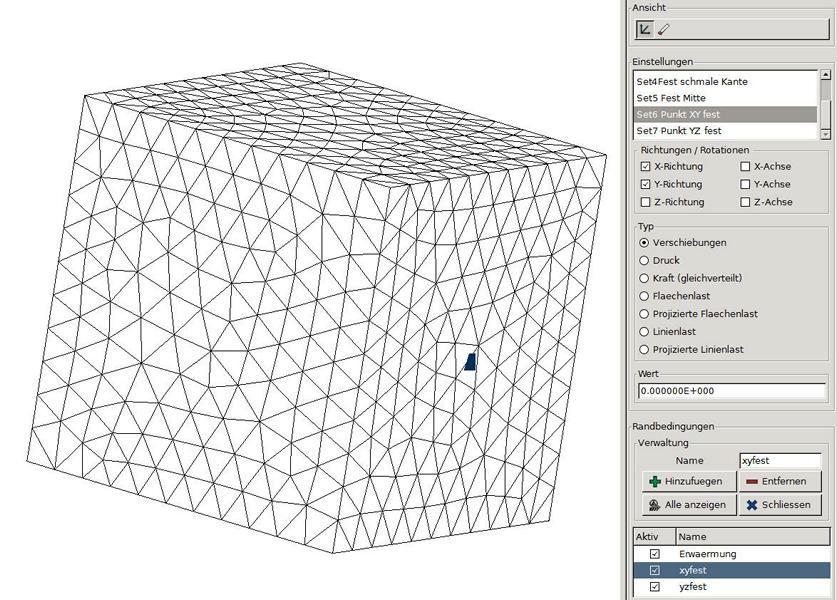Uncheck the X-Richtung checkbox
The image size is (837, 600).
[x=645, y=167]
